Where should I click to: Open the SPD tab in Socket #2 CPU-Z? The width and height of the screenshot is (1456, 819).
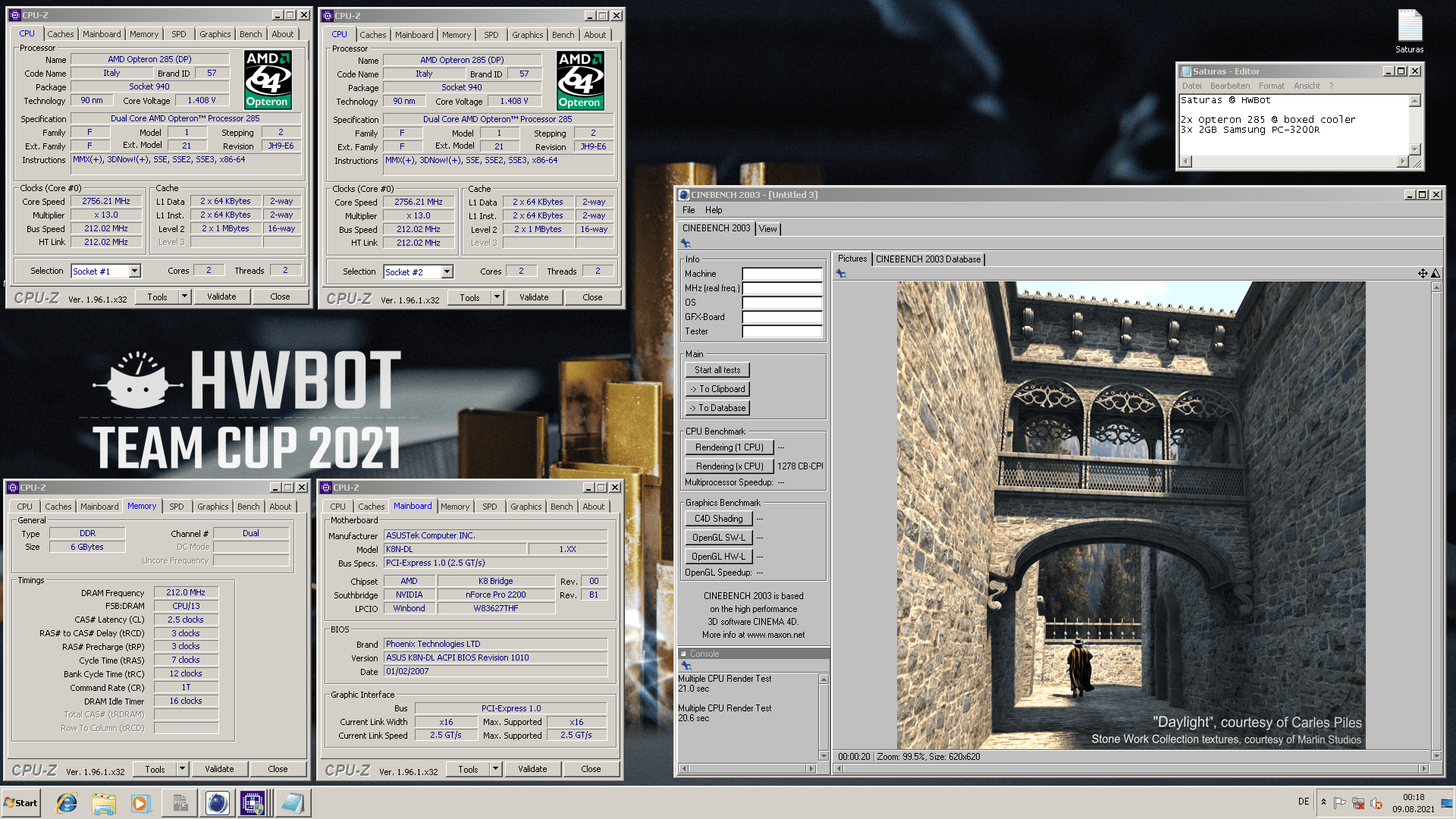(x=491, y=35)
